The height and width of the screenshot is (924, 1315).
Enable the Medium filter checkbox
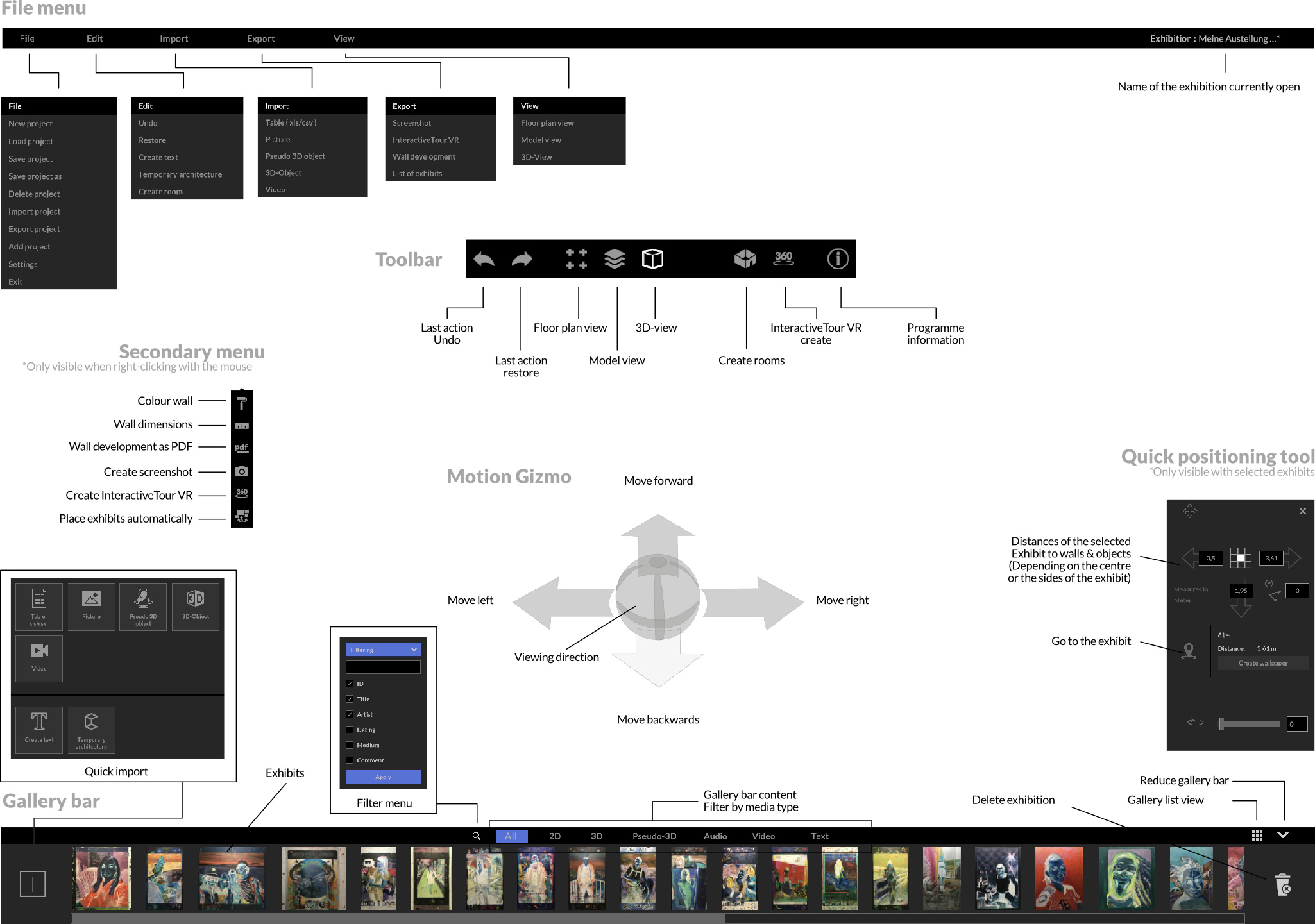(x=350, y=745)
